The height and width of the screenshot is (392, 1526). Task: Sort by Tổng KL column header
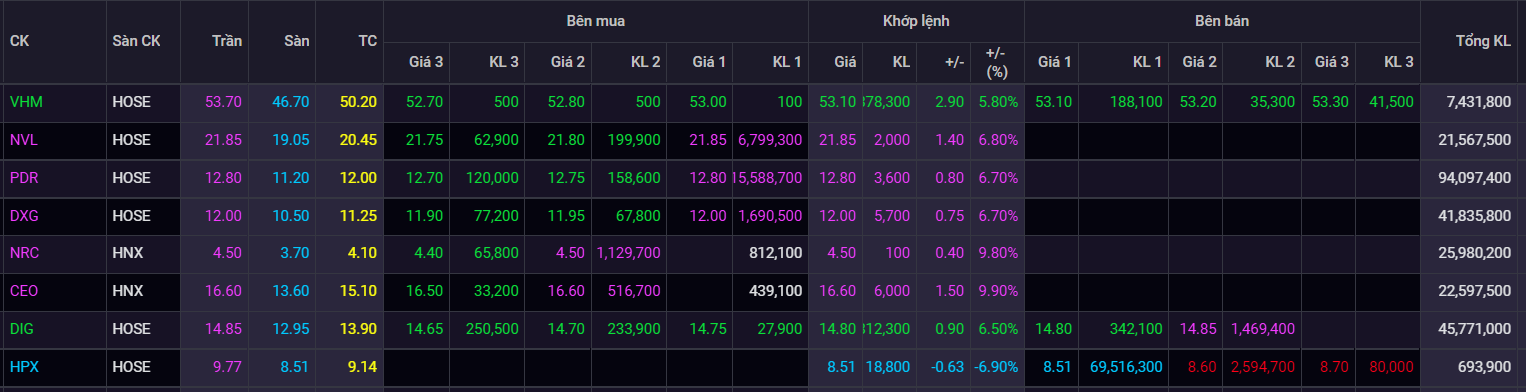coord(1482,41)
